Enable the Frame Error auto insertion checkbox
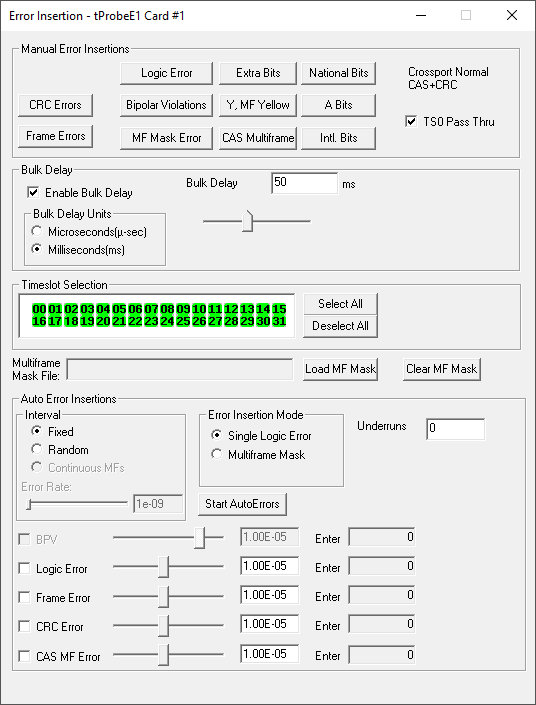This screenshot has height=705, width=536. tap(24, 598)
